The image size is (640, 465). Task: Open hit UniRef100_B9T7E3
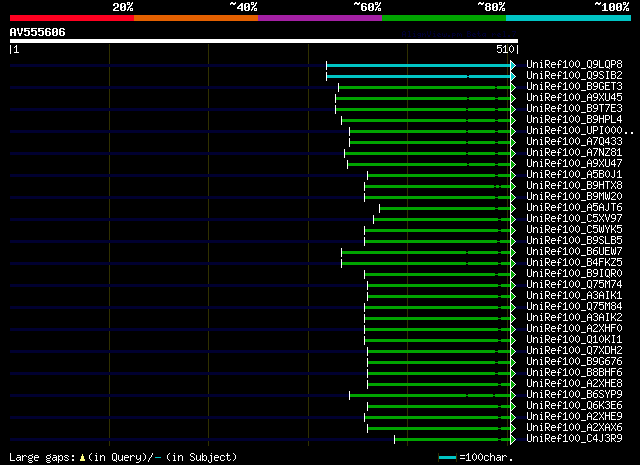tap(574, 108)
